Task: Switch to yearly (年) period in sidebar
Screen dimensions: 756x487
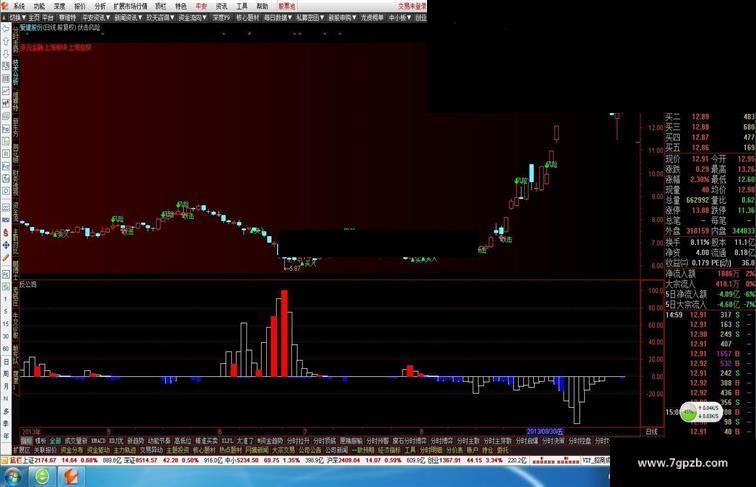Action: click(x=6, y=436)
